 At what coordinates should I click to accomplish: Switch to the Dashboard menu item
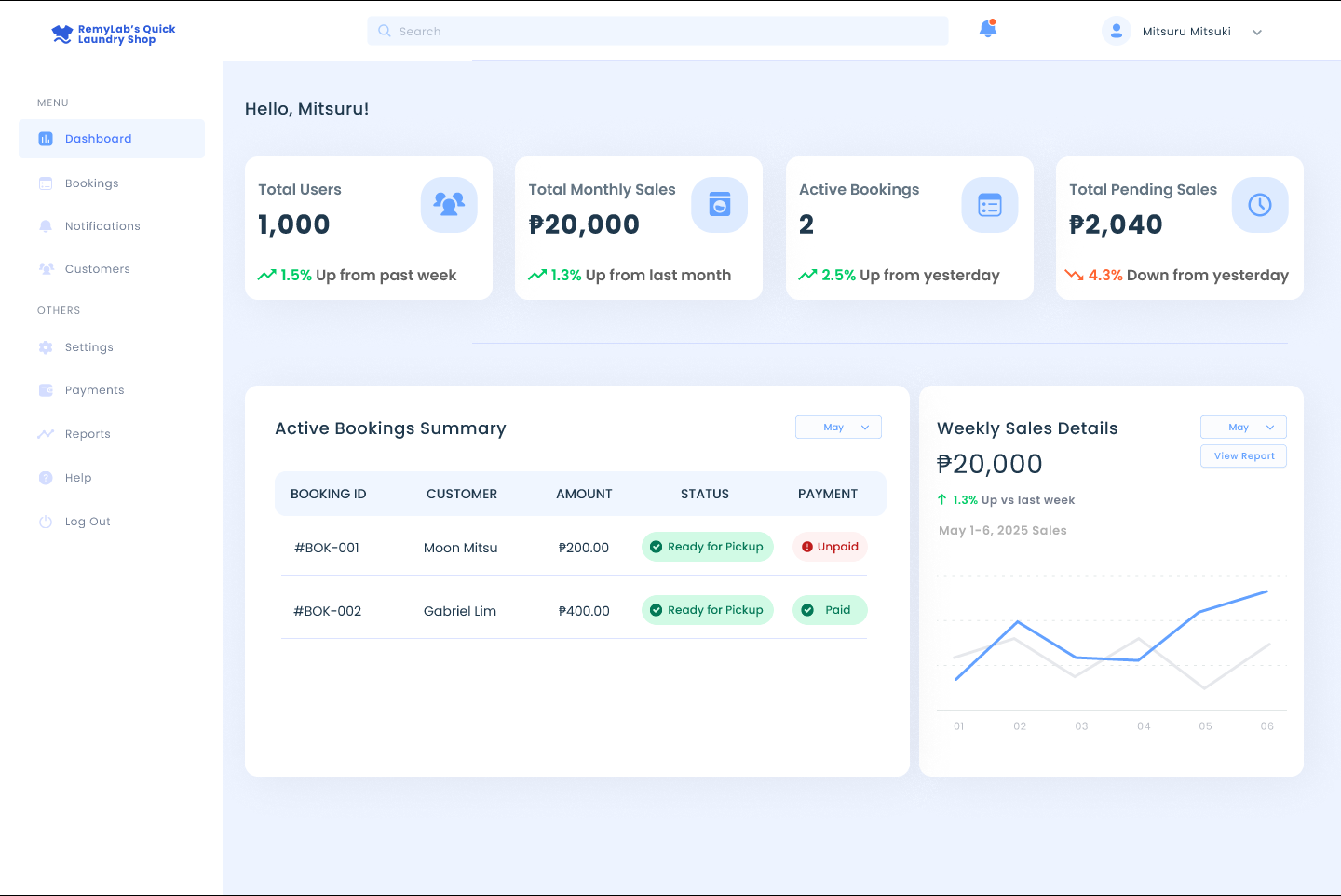tap(96, 138)
